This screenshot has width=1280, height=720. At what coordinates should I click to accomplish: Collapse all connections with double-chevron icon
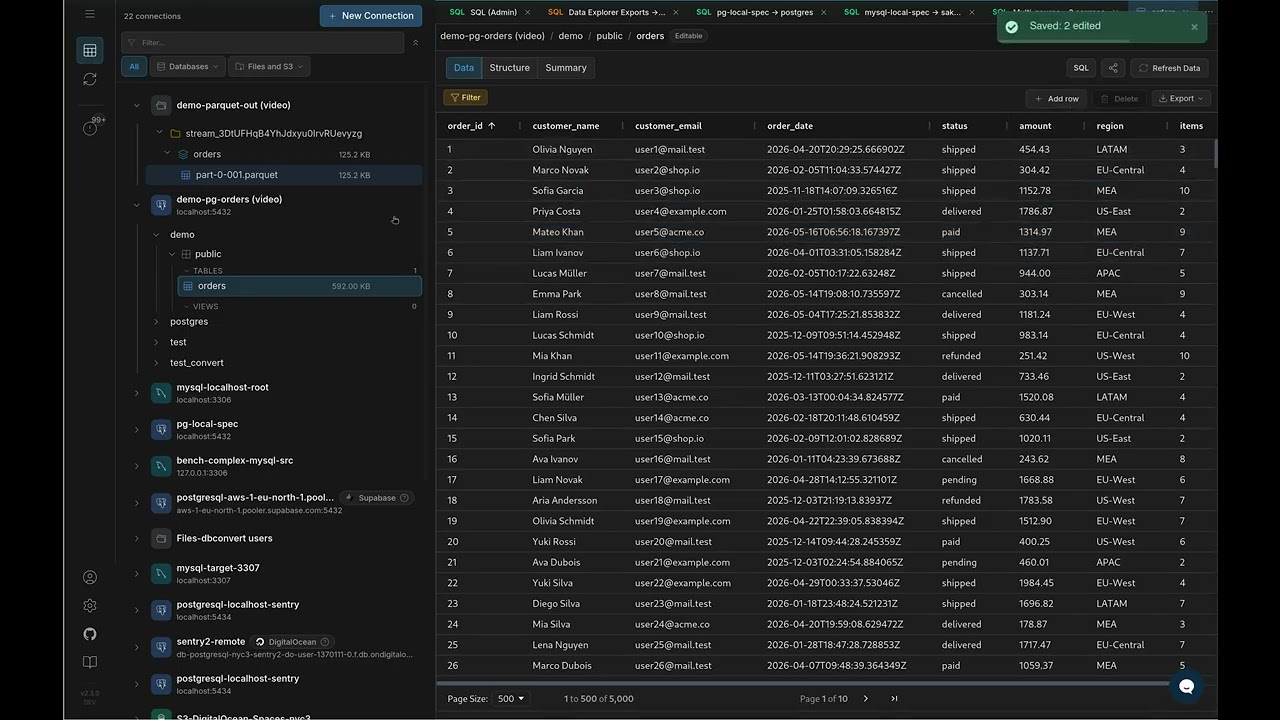[416, 43]
